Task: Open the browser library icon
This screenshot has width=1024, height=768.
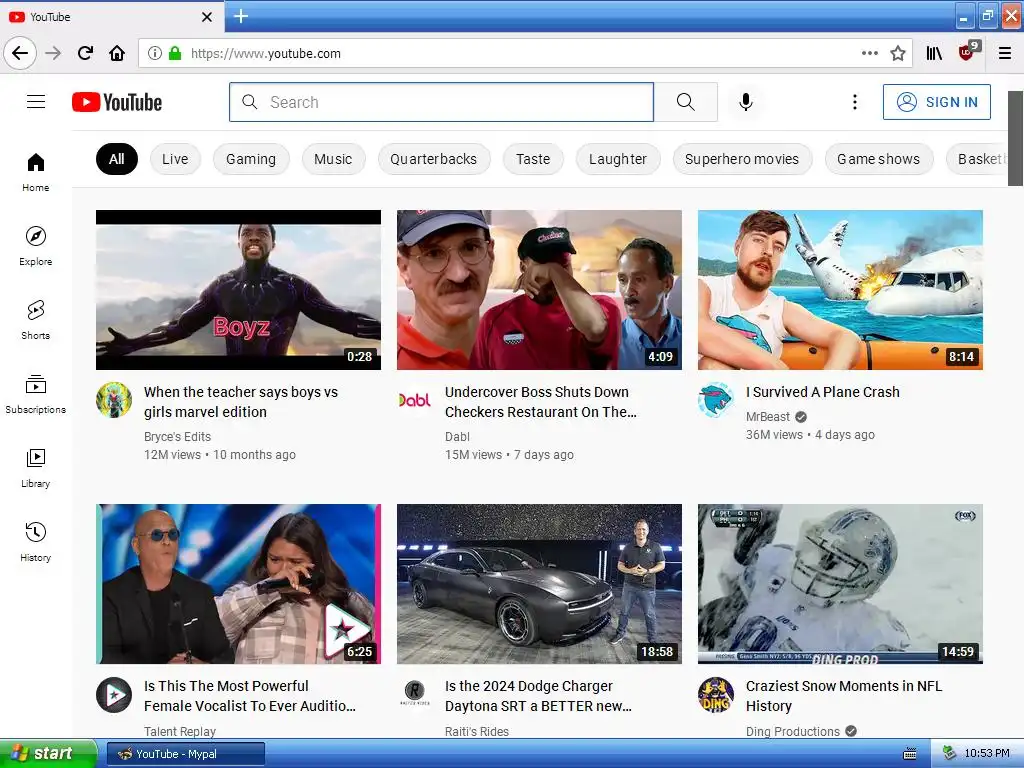Action: tap(934, 53)
